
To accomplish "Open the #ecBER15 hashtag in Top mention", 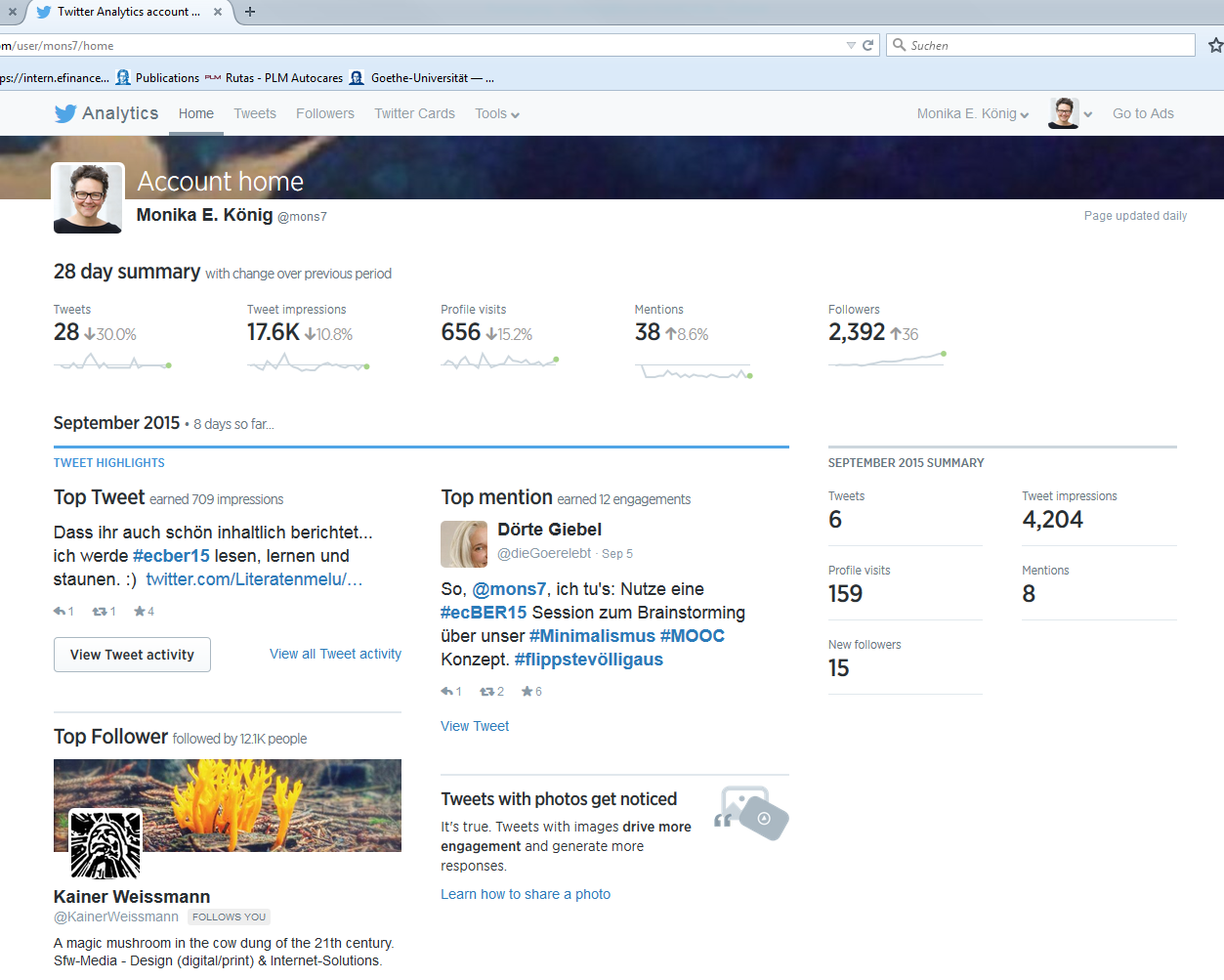I will [484, 613].
